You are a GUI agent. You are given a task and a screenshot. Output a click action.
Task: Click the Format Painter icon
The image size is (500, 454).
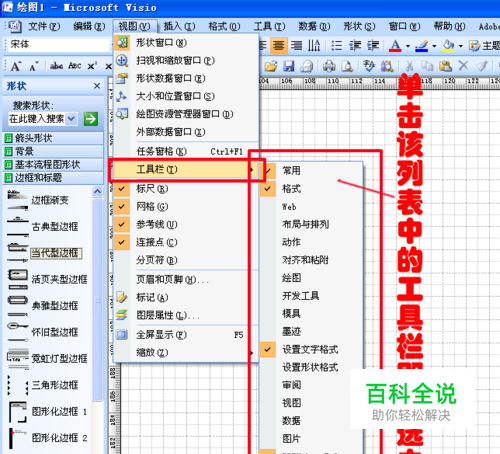coord(481,66)
